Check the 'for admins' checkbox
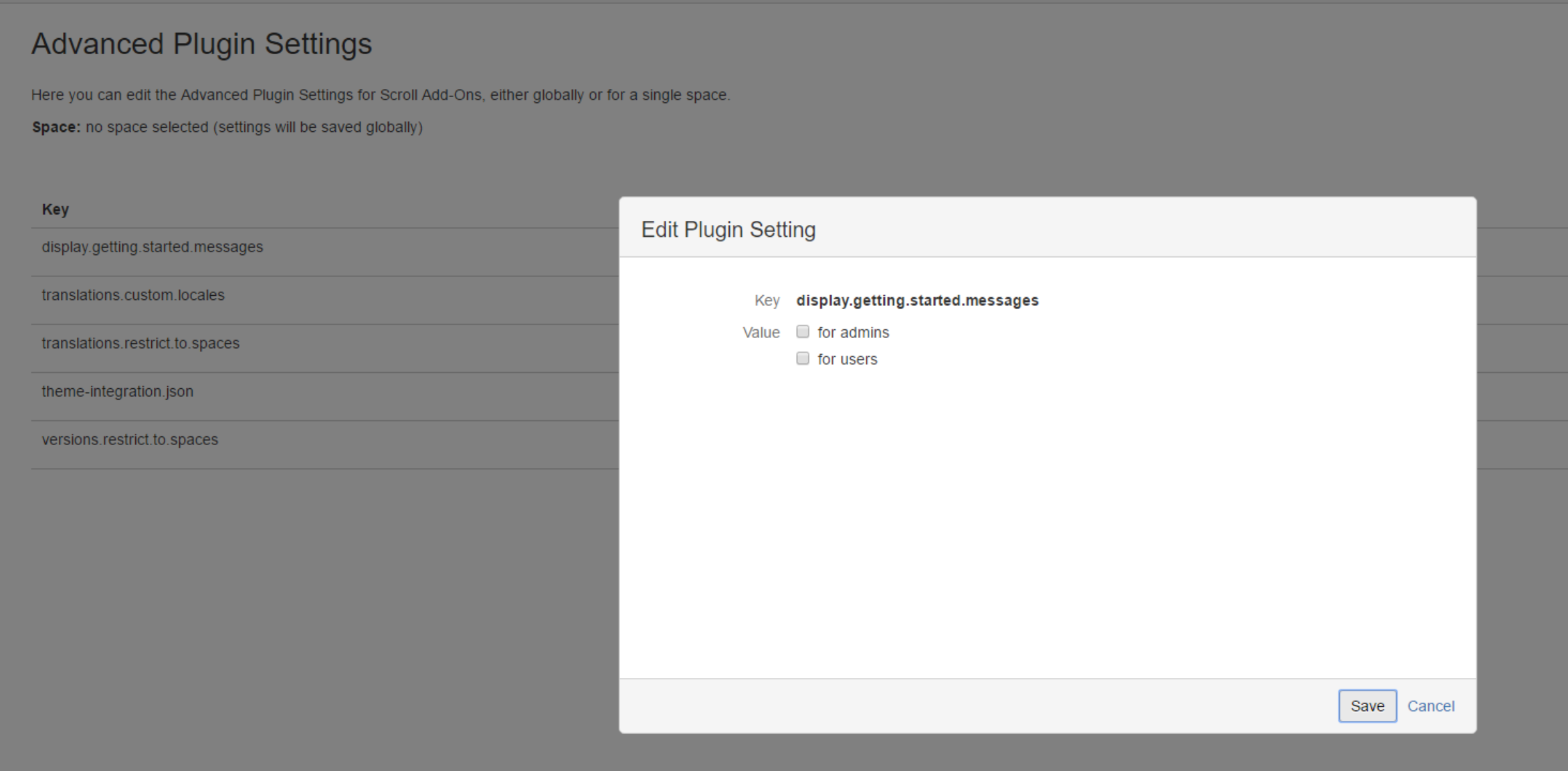The image size is (1568, 771). [x=803, y=332]
